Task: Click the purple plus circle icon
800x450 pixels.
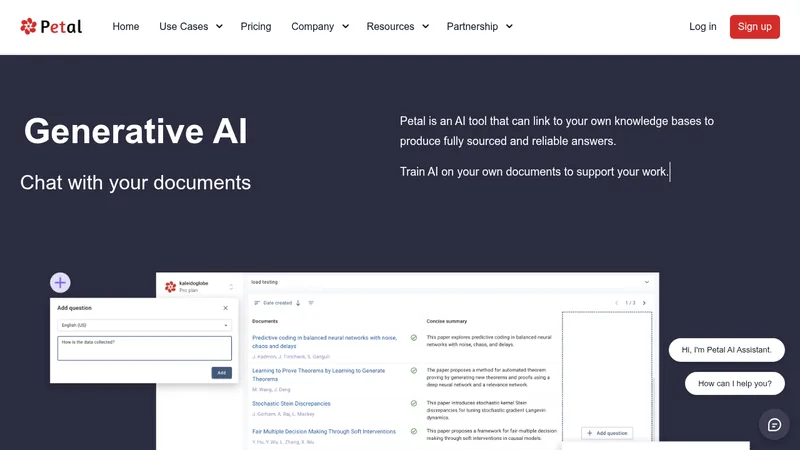Action: click(60, 283)
